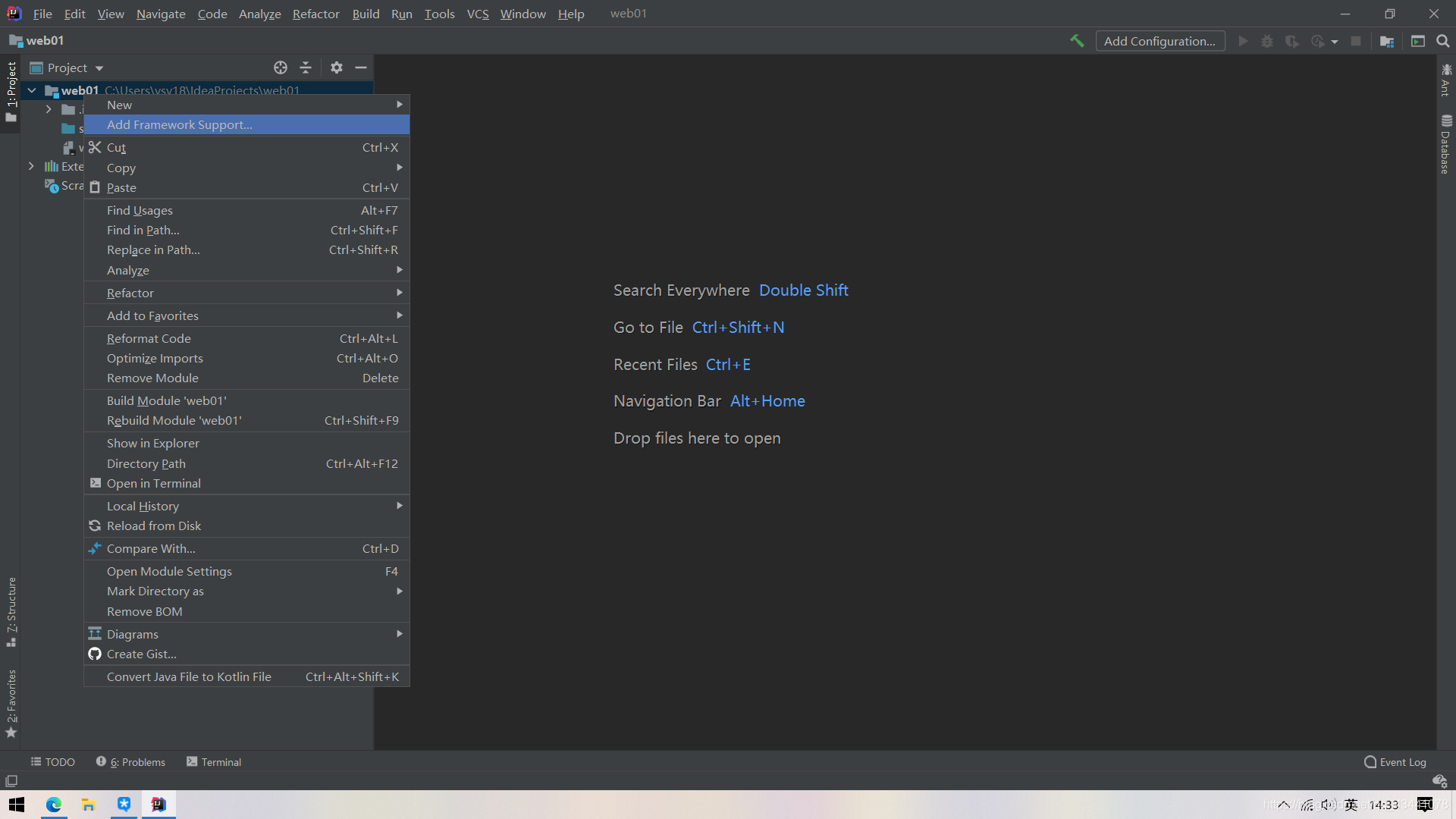Viewport: 1456px width, 819px height.
Task: Click the Add Configuration button
Action: [x=1159, y=40]
